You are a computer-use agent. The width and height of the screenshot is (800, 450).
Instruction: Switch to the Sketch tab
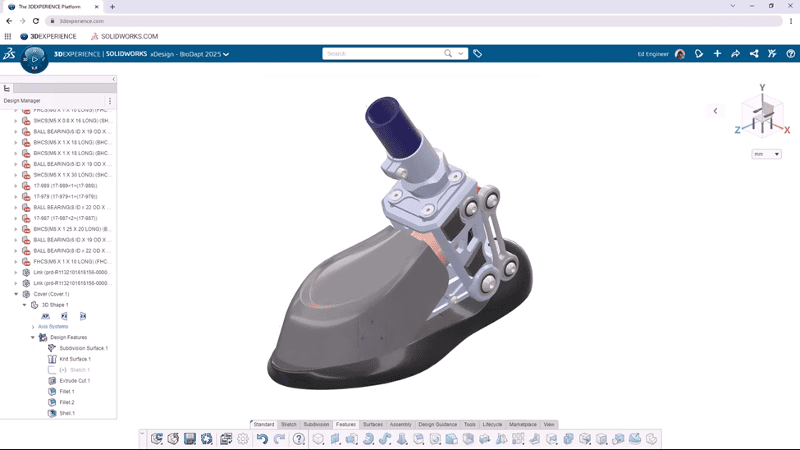tap(288, 424)
